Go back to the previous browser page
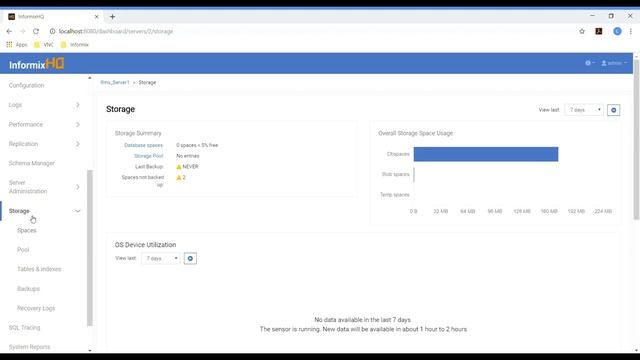 9,31
